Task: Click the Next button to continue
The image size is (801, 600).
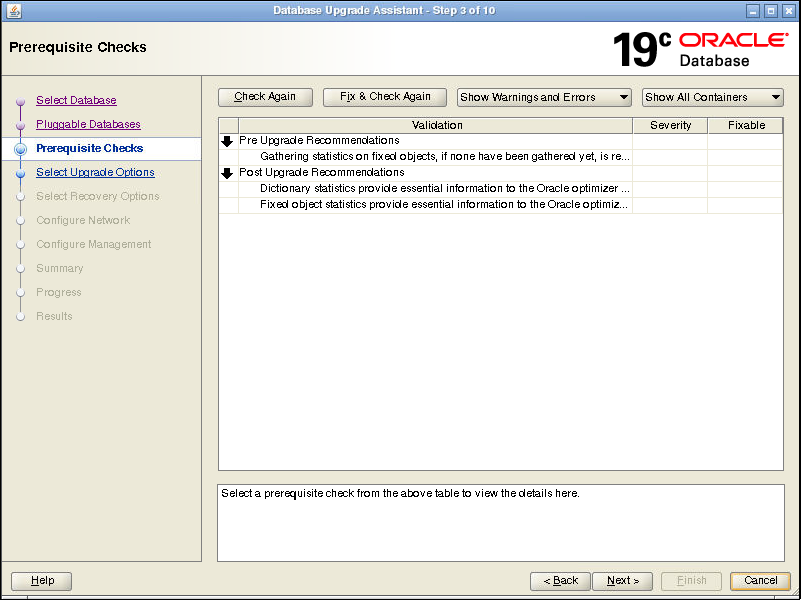Action: [x=622, y=581]
